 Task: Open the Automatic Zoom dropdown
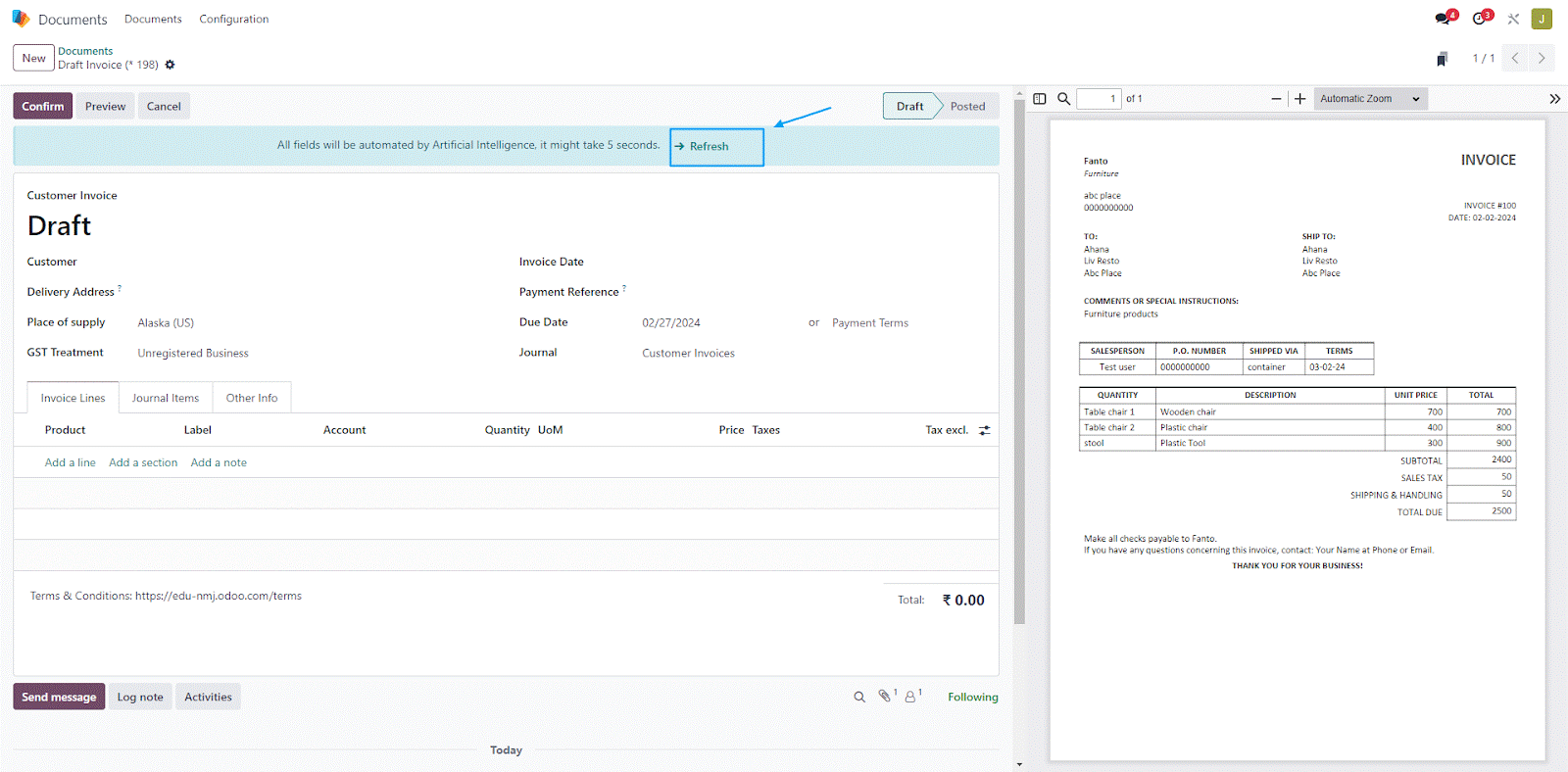(x=1370, y=99)
